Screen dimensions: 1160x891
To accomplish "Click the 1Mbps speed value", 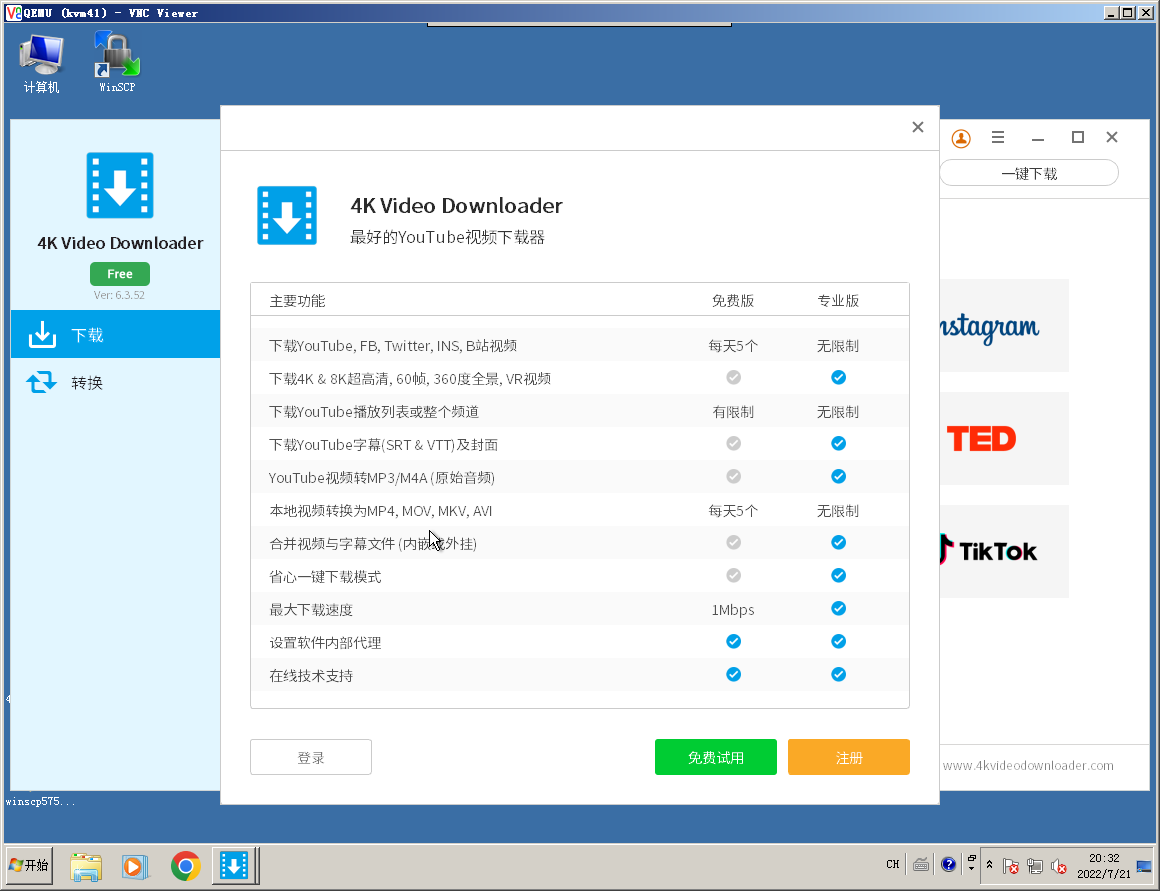I will coord(733,610).
